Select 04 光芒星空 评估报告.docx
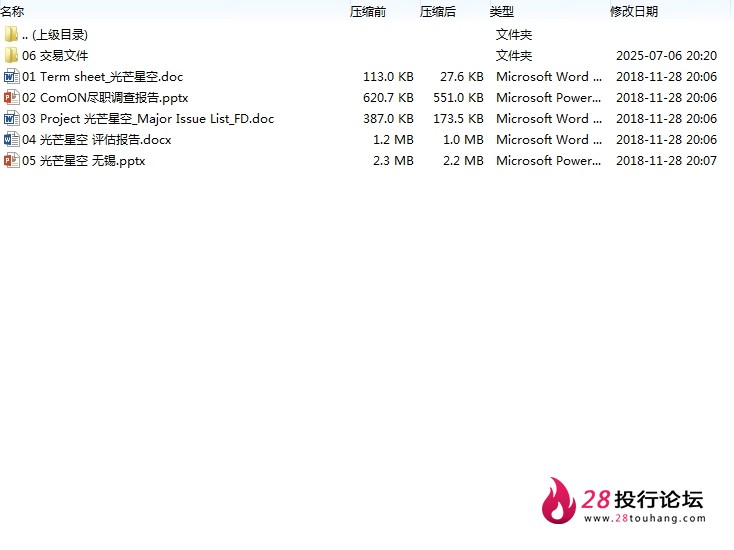The height and width of the screenshot is (550, 734). [96, 140]
